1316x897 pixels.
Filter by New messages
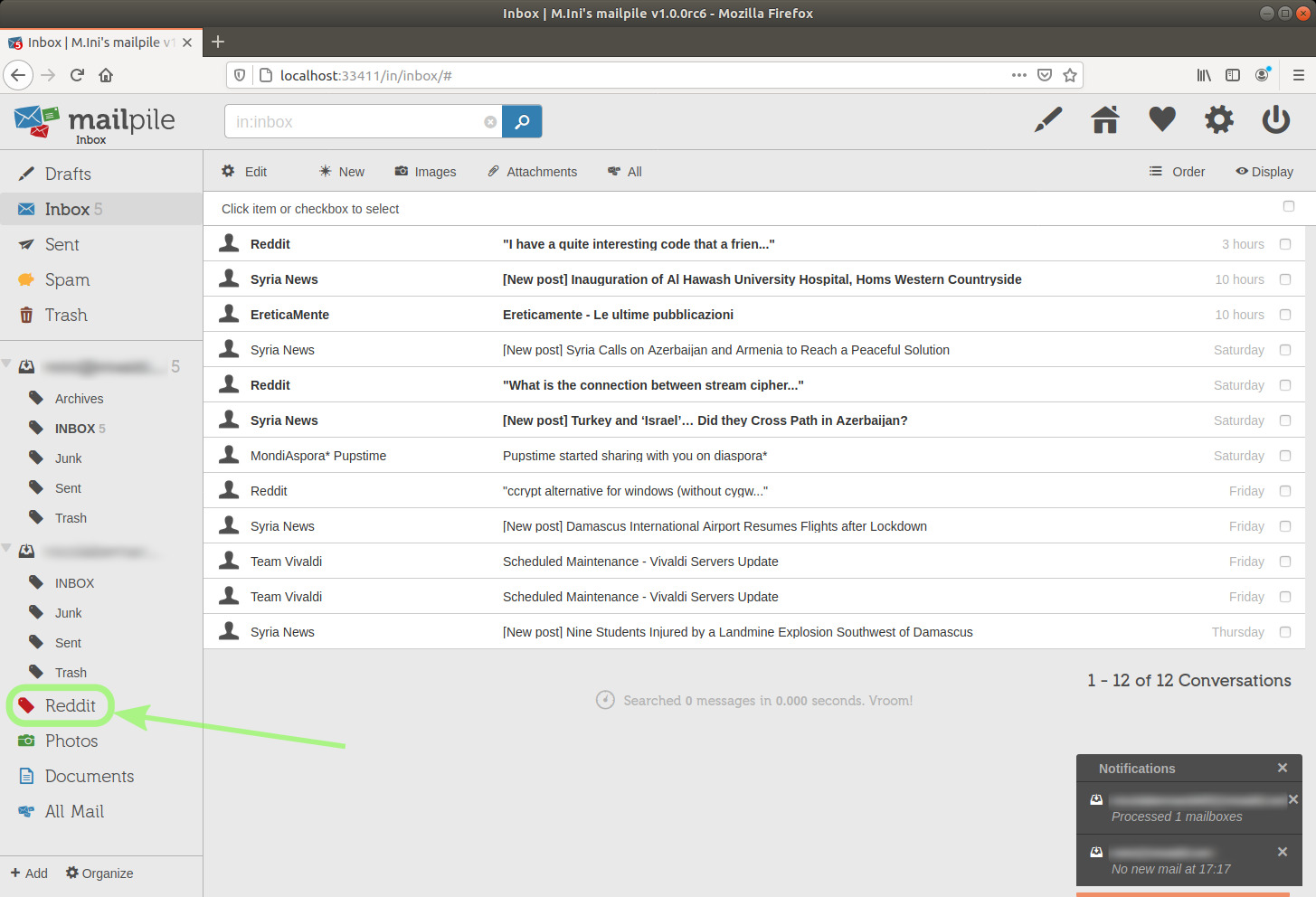341,172
